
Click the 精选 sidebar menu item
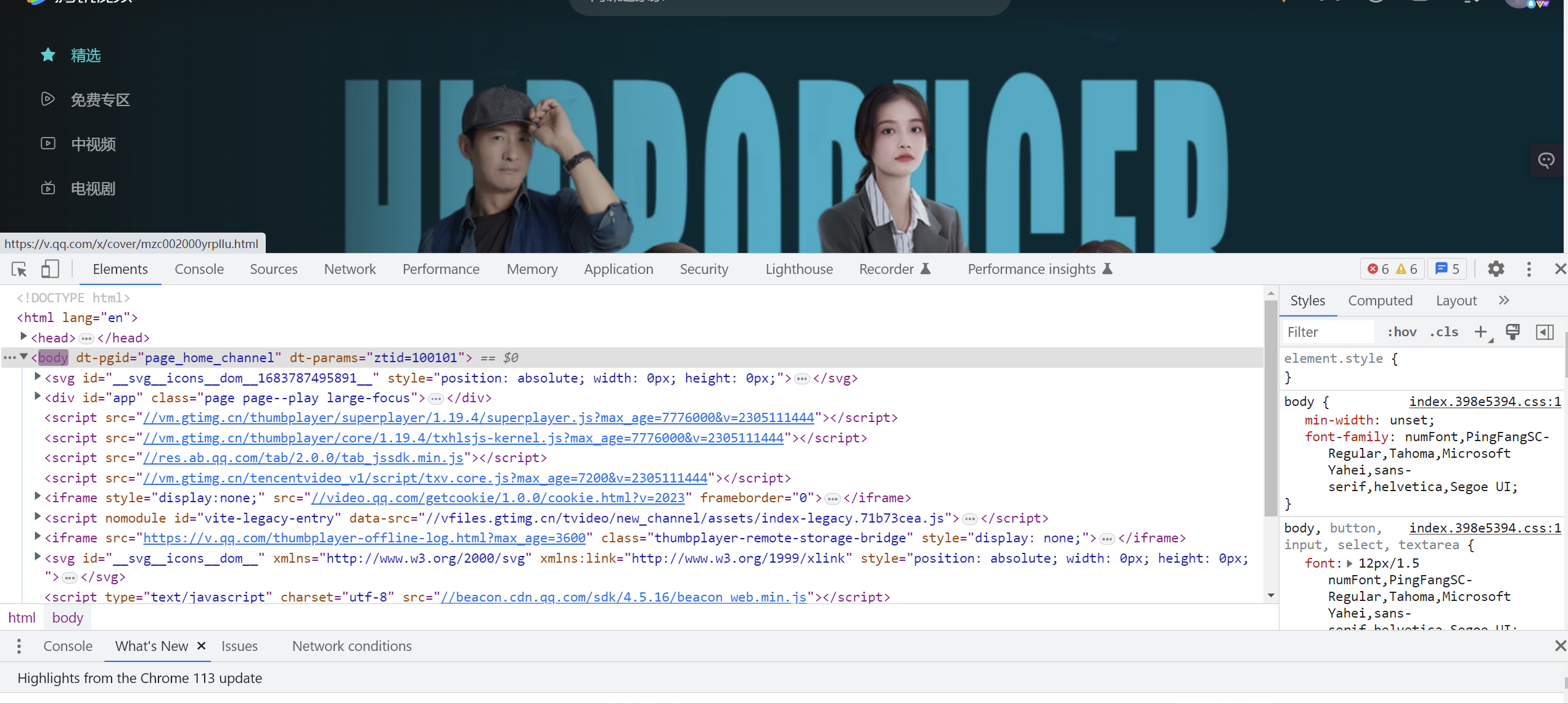click(x=86, y=56)
